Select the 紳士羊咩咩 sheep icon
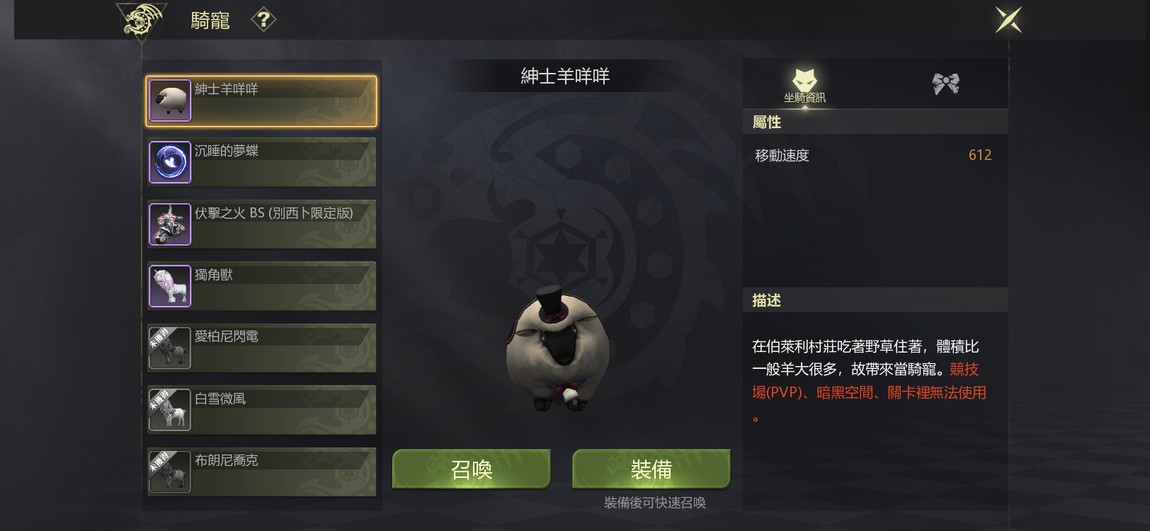Viewport: 1150px width, 531px height. pos(170,100)
